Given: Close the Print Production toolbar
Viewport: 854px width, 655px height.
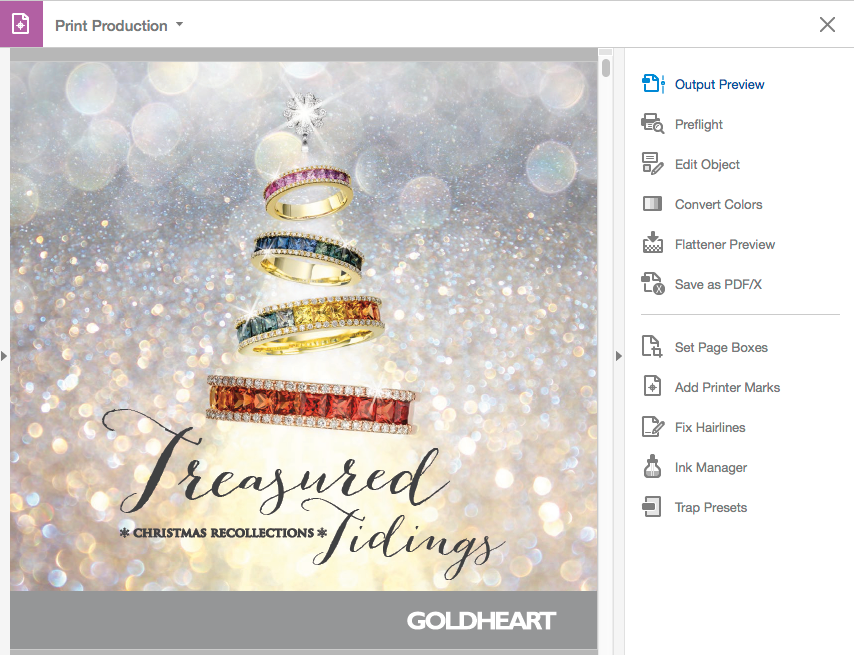Looking at the screenshot, I should point(827,25).
